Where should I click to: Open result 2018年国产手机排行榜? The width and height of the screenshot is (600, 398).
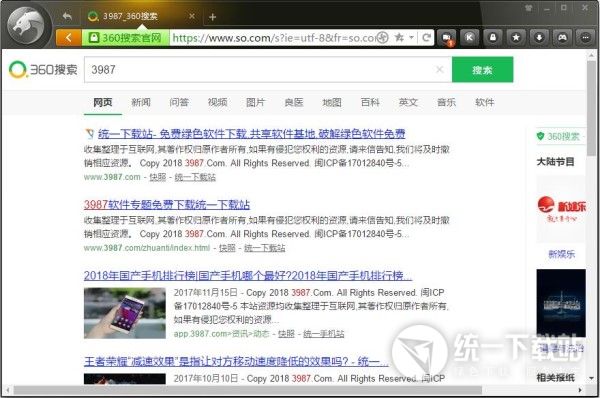pos(248,275)
